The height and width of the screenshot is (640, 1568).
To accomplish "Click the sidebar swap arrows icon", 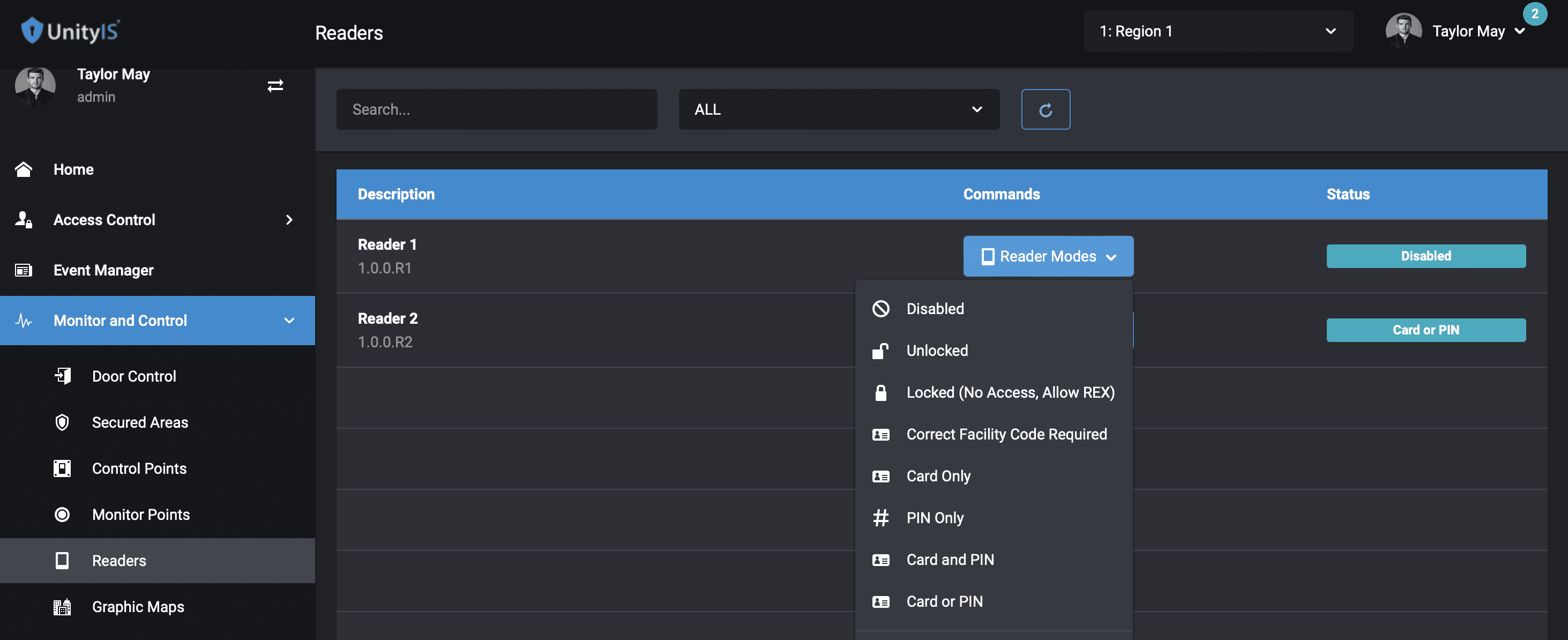I will 275,86.
